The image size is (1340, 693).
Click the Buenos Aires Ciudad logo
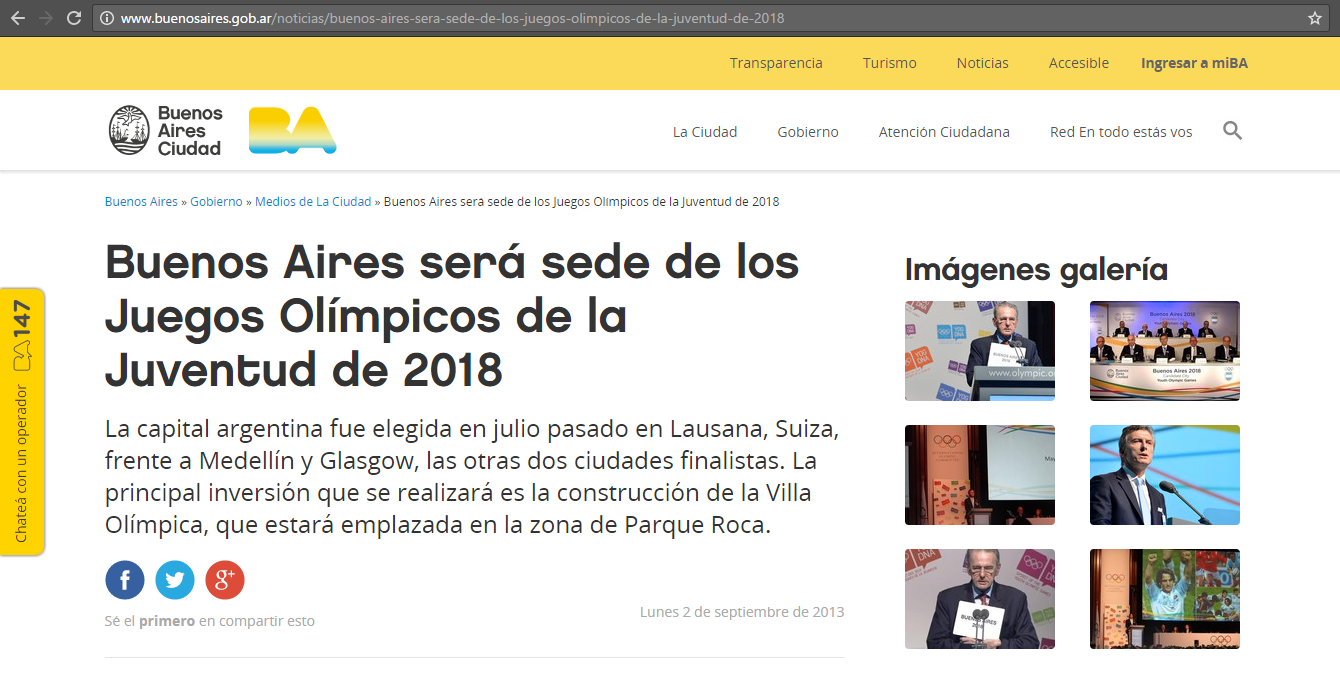point(166,131)
